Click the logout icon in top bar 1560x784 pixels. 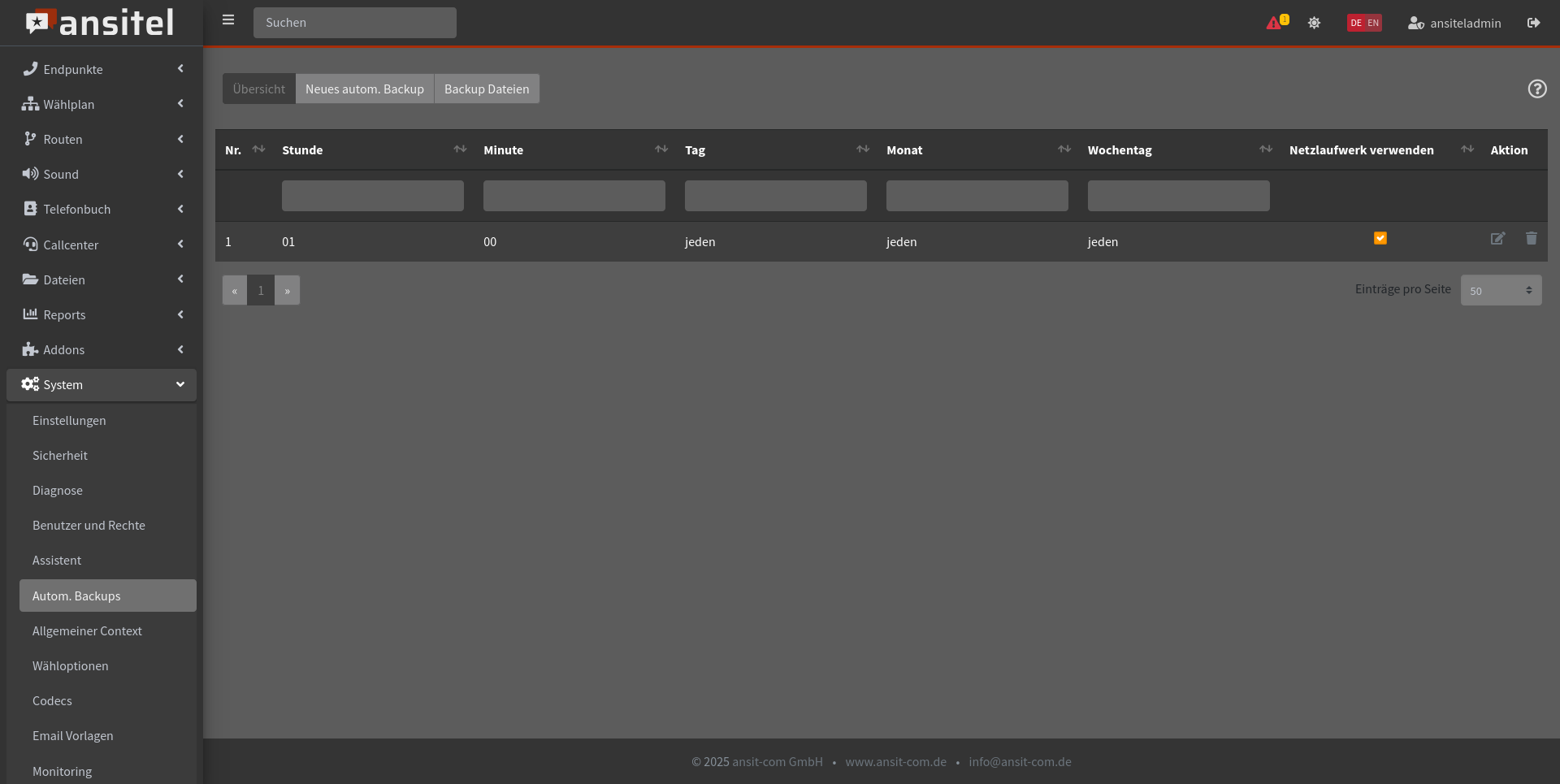[1533, 23]
